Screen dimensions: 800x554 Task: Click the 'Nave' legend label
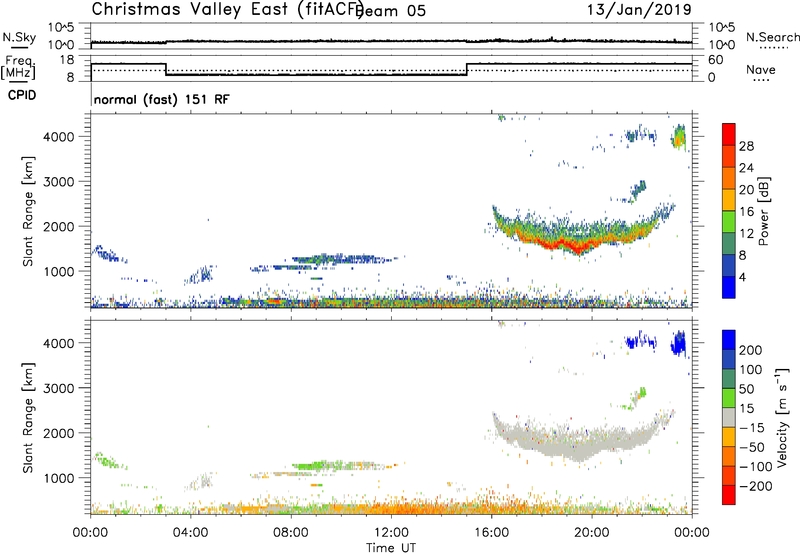761,69
